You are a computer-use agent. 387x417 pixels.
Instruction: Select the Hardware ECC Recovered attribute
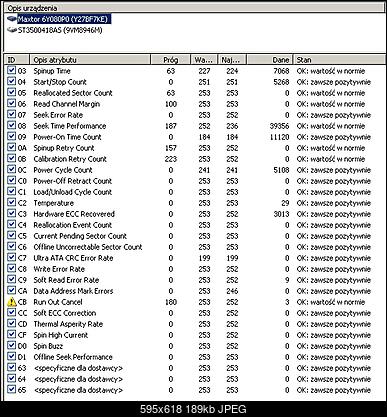(74, 214)
